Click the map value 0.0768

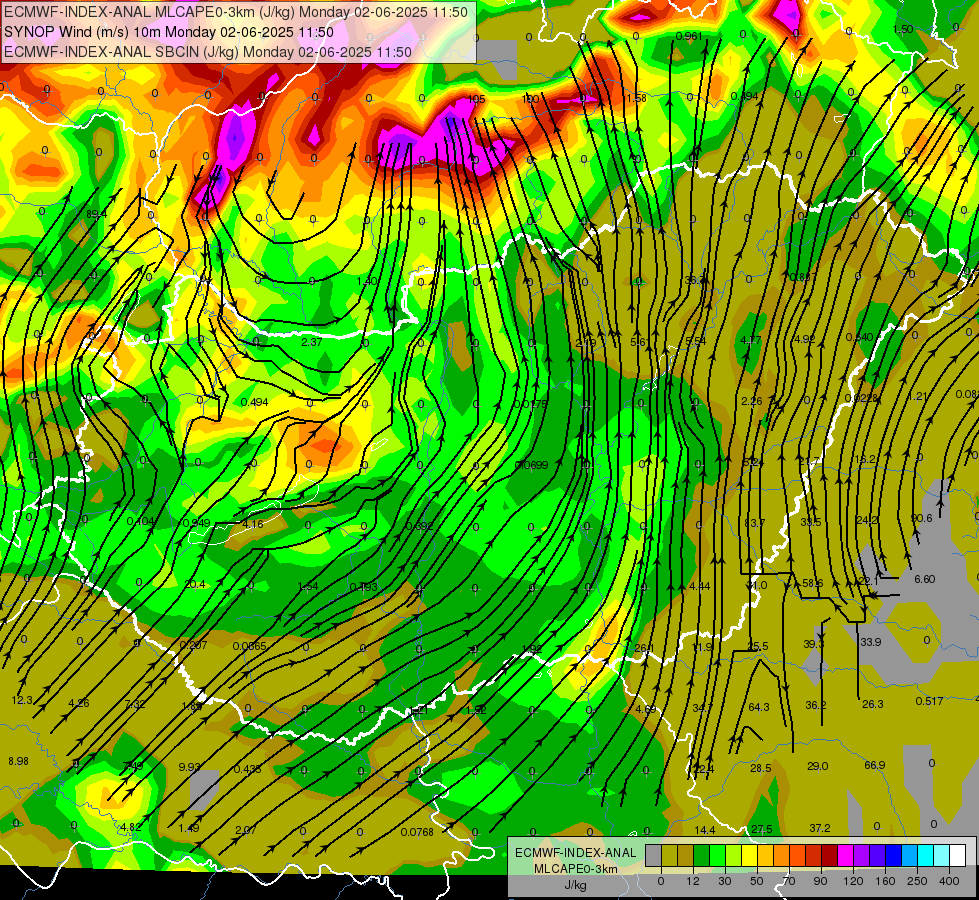[x=417, y=831]
